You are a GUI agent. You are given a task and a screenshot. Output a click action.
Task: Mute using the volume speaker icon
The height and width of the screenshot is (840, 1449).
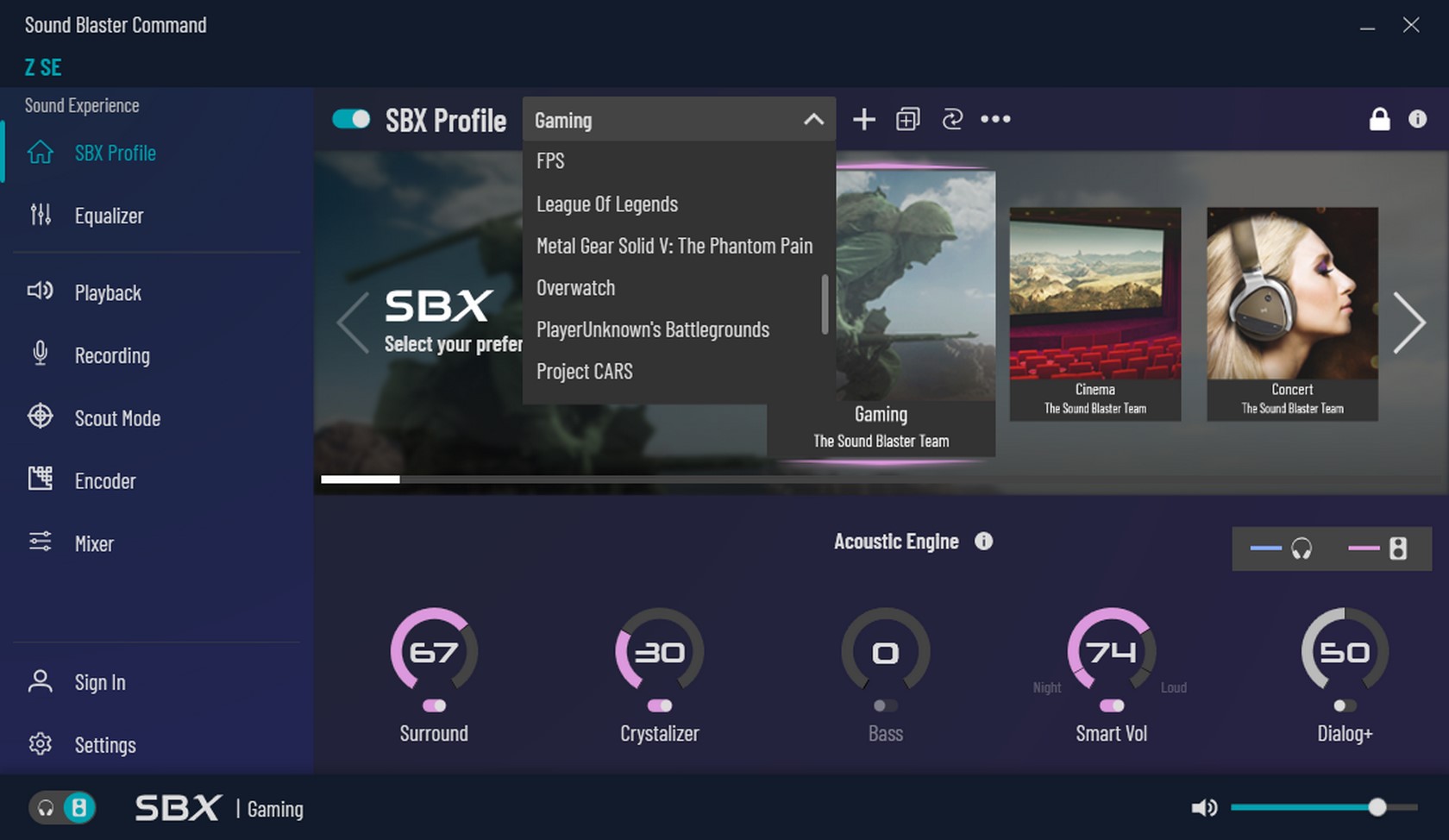(1204, 808)
